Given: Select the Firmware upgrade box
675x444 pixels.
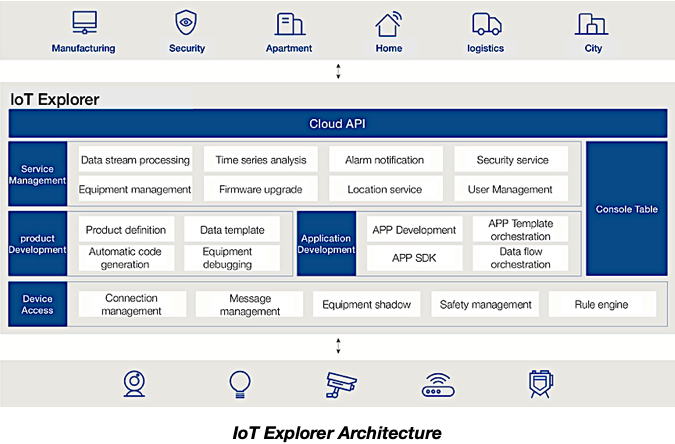Looking at the screenshot, I should click(260, 189).
